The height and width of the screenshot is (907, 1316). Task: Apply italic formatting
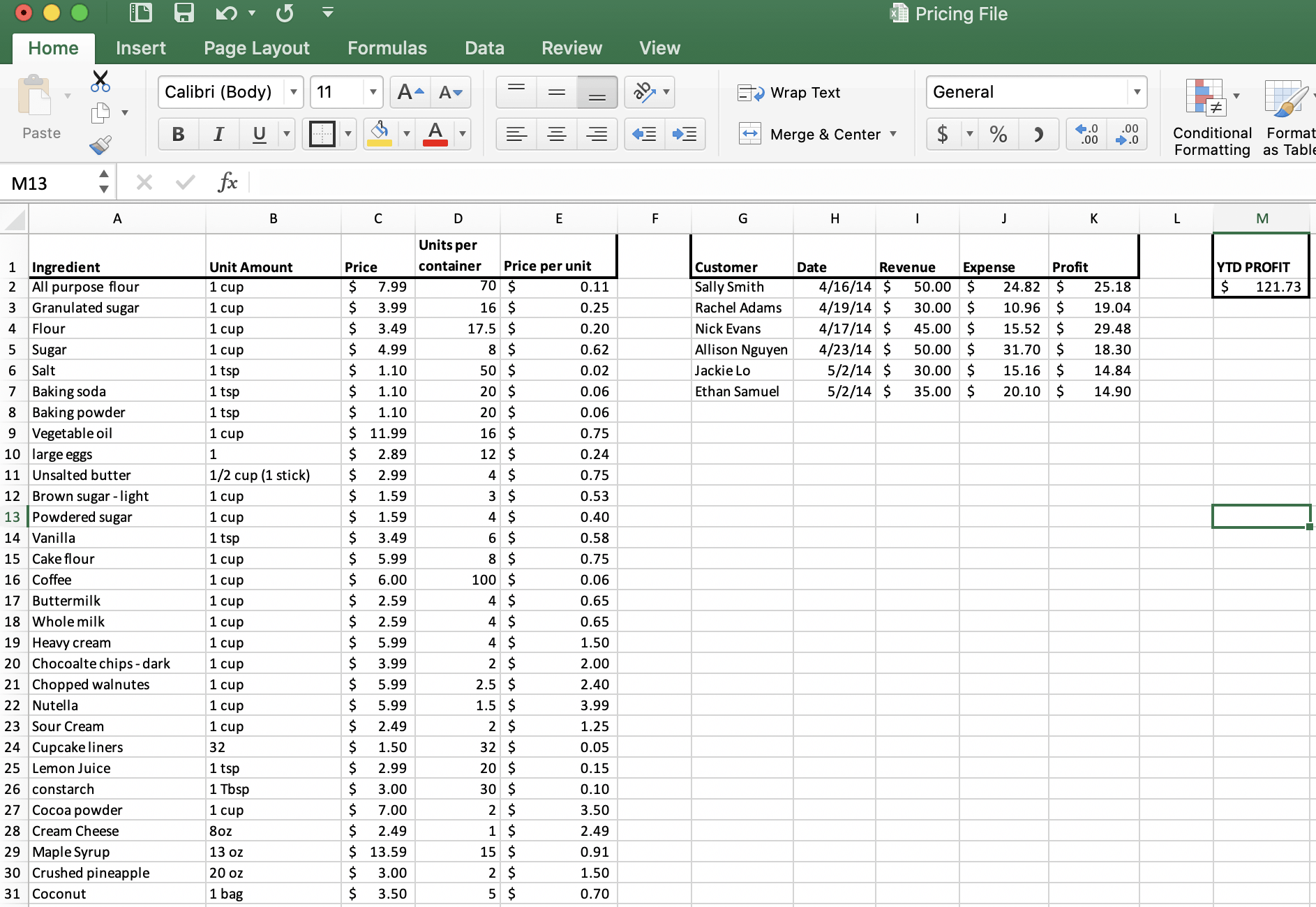point(218,134)
